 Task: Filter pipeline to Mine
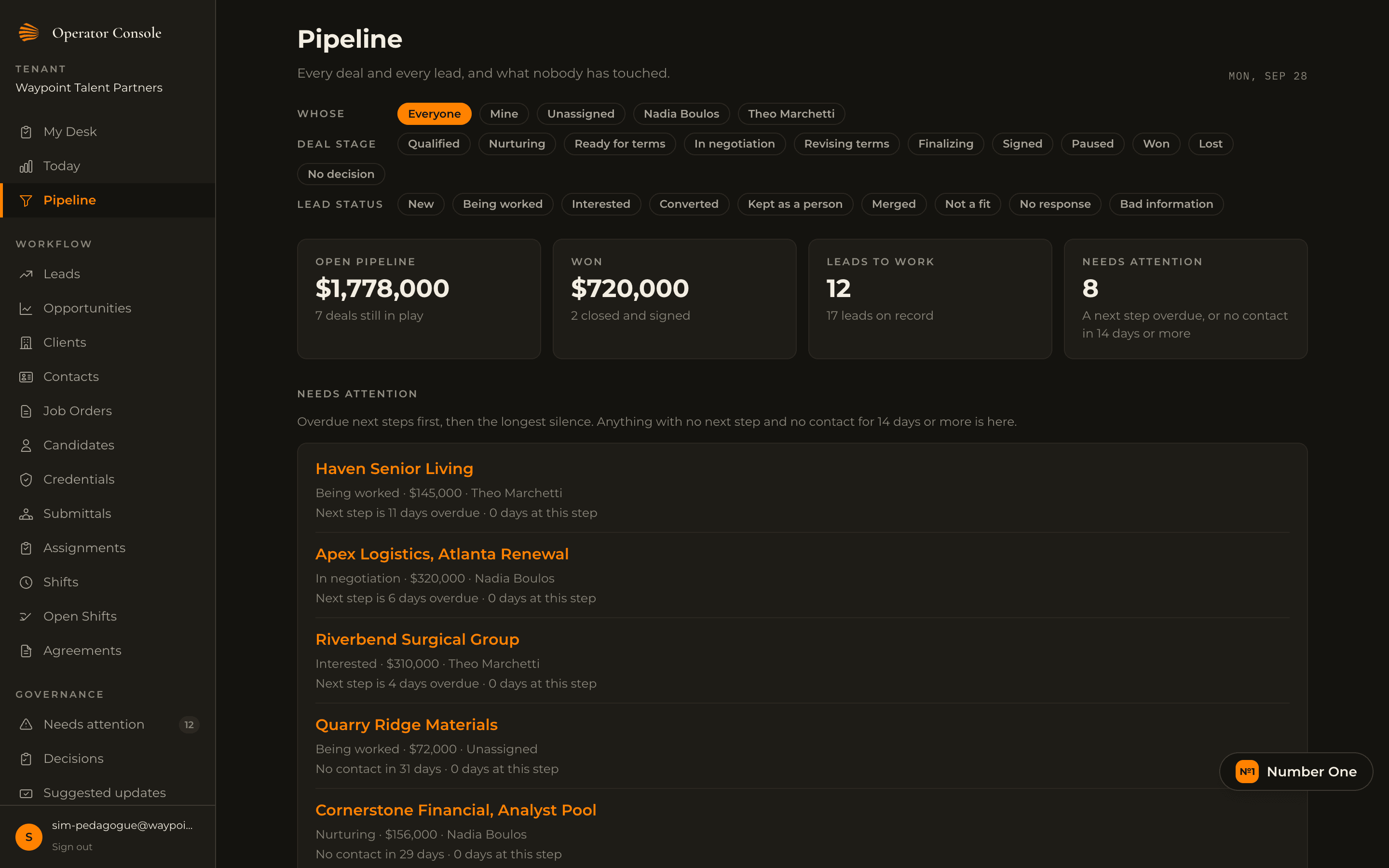coord(504,114)
